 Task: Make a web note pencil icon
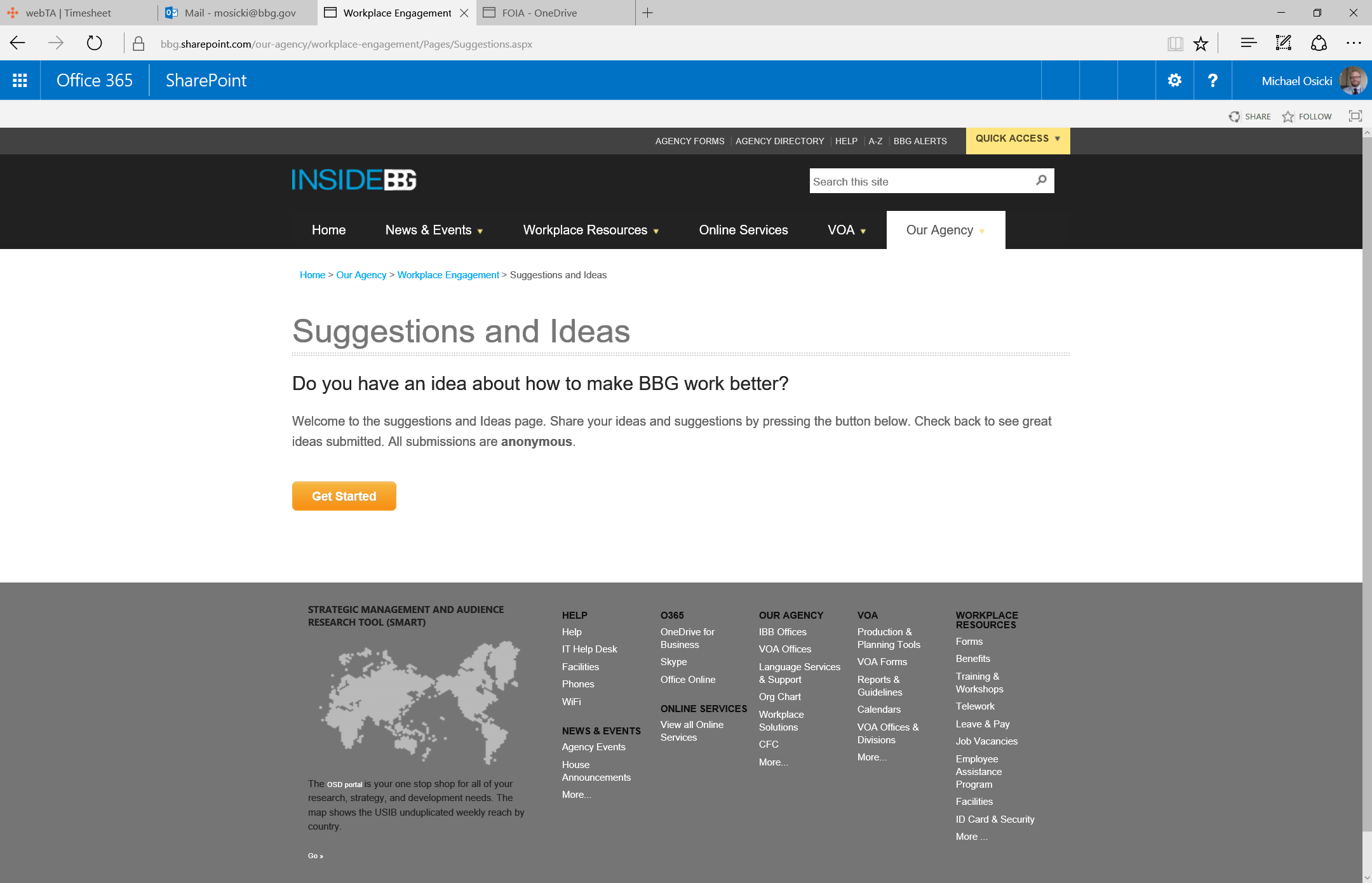(1284, 43)
